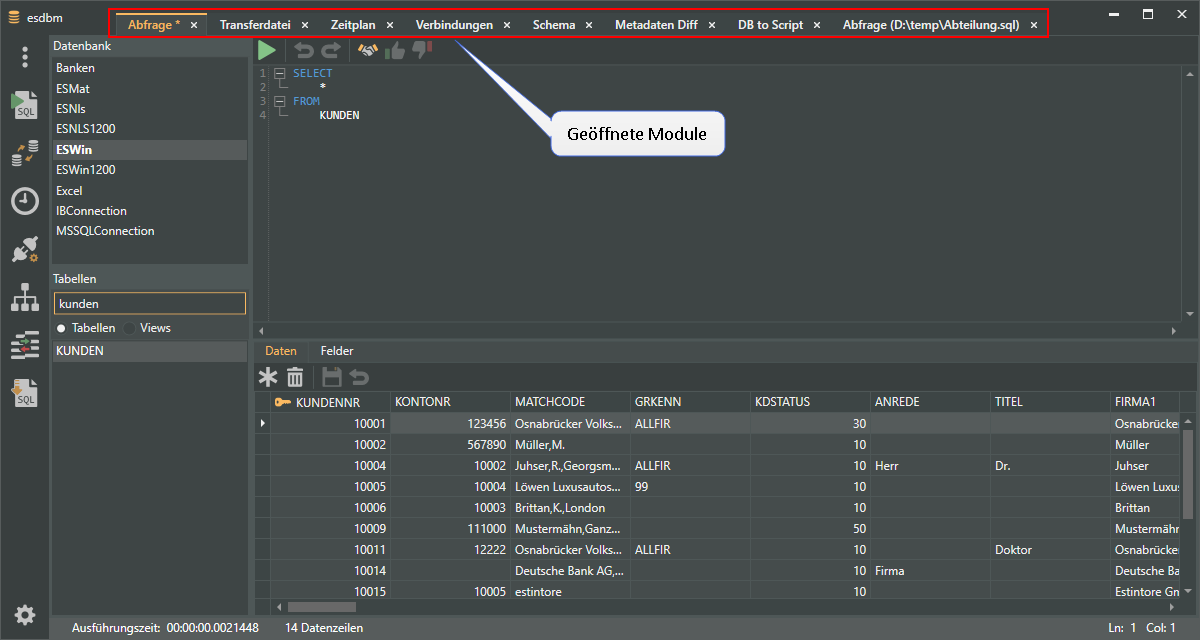This screenshot has height=640, width=1200.
Task: Select the KUNDEN table in list
Action: (150, 351)
